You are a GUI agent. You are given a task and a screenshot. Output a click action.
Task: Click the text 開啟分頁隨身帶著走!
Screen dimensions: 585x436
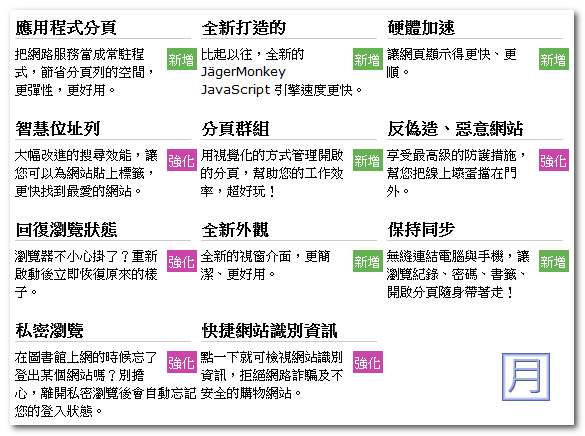coord(451,292)
